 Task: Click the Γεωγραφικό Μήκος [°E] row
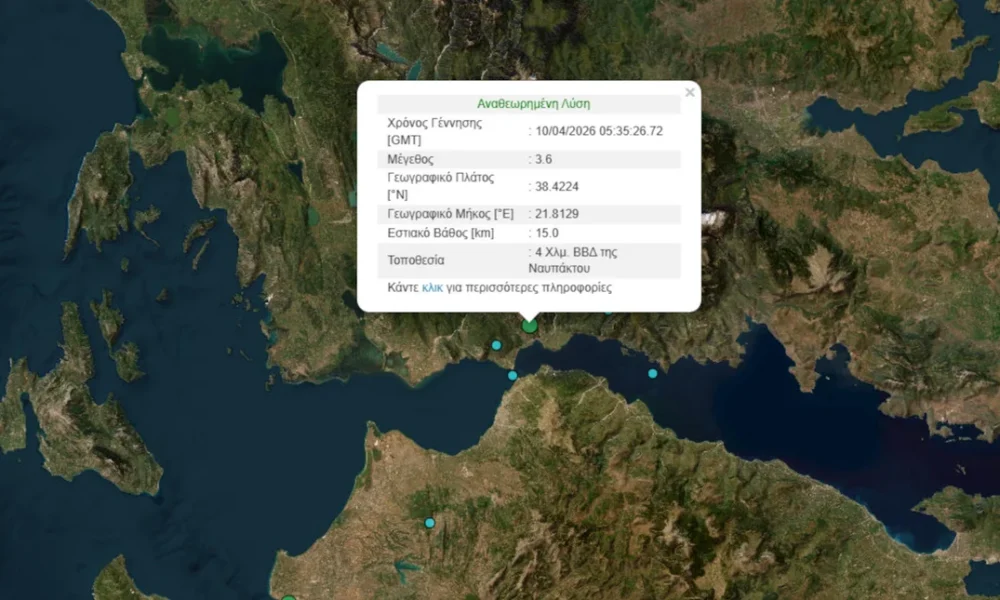[450, 213]
